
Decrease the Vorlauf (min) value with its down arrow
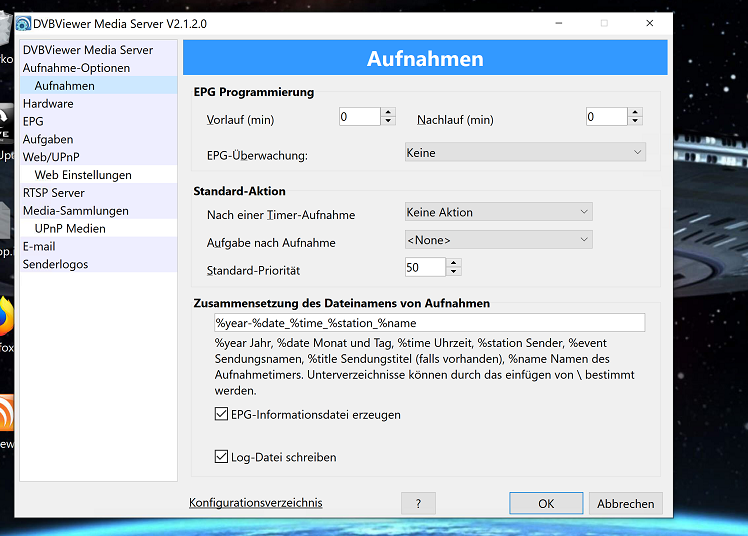[x=388, y=121]
